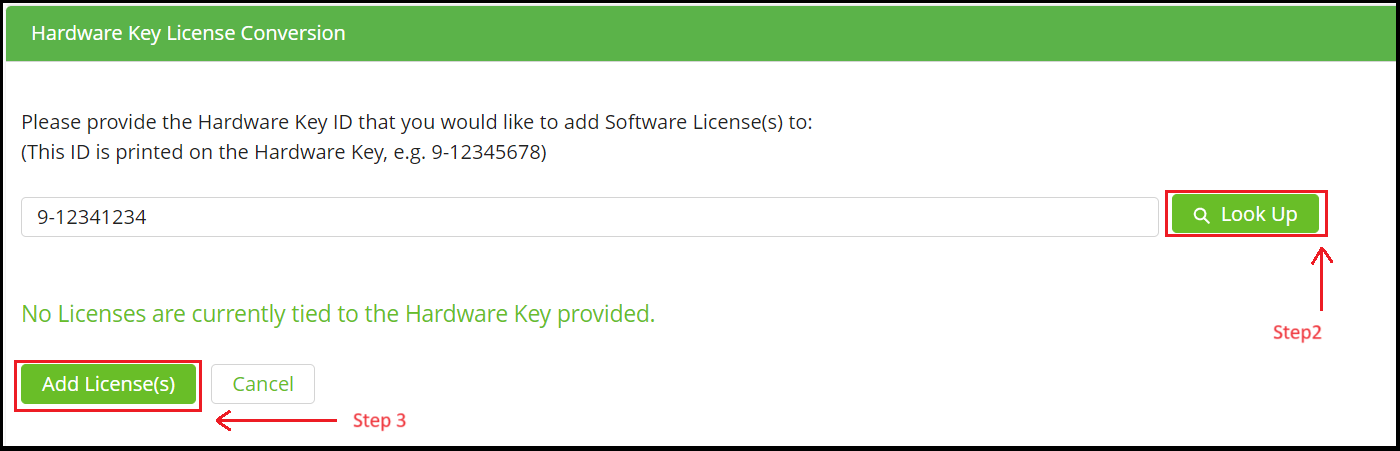The image size is (1400, 451).
Task: Cancel the hardware key conversion
Action: tap(263, 384)
